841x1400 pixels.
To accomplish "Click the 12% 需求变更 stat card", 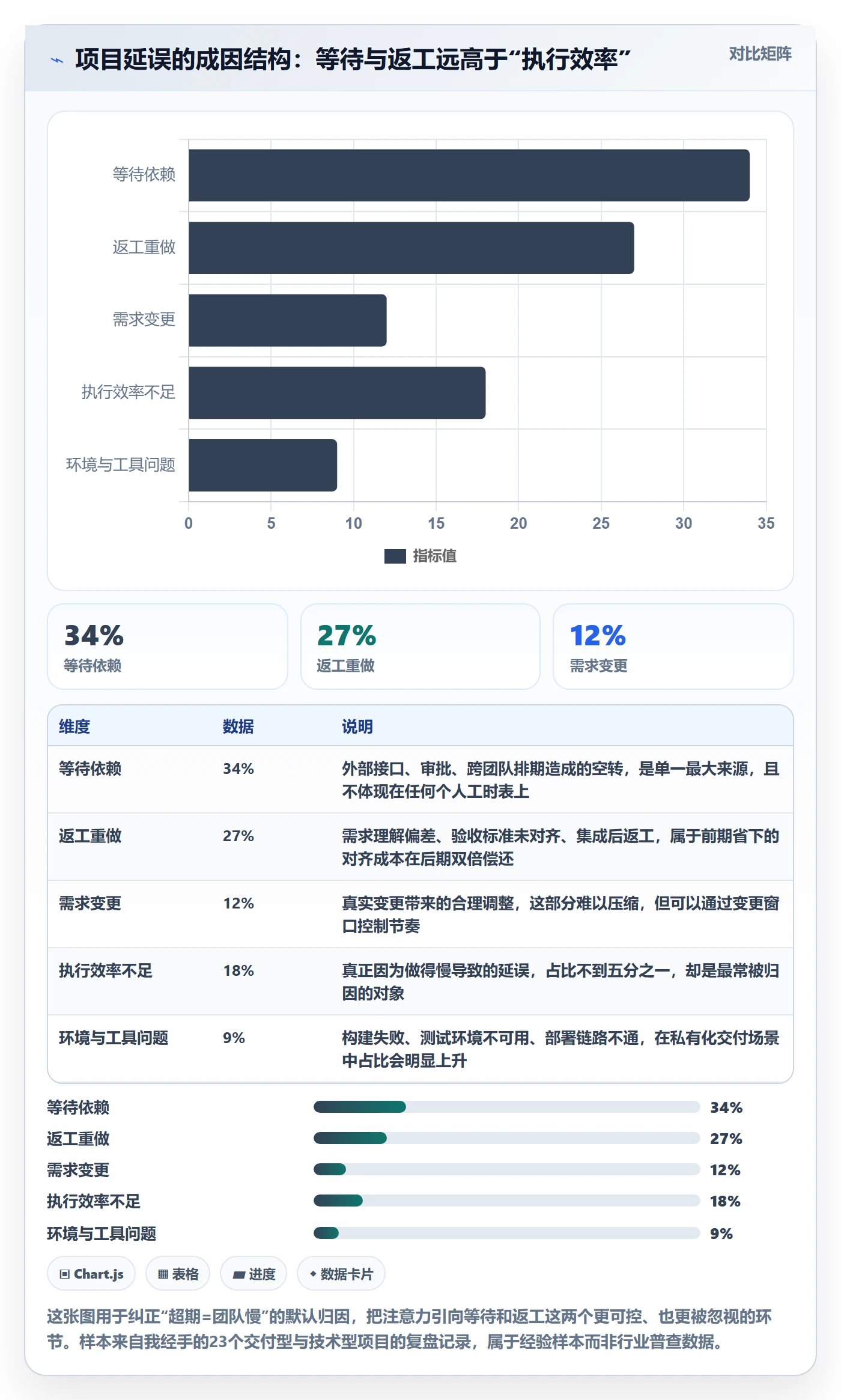I will click(x=673, y=647).
